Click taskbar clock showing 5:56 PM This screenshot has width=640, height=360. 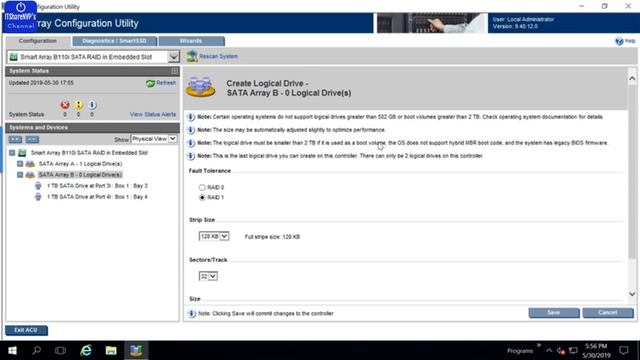(596, 351)
